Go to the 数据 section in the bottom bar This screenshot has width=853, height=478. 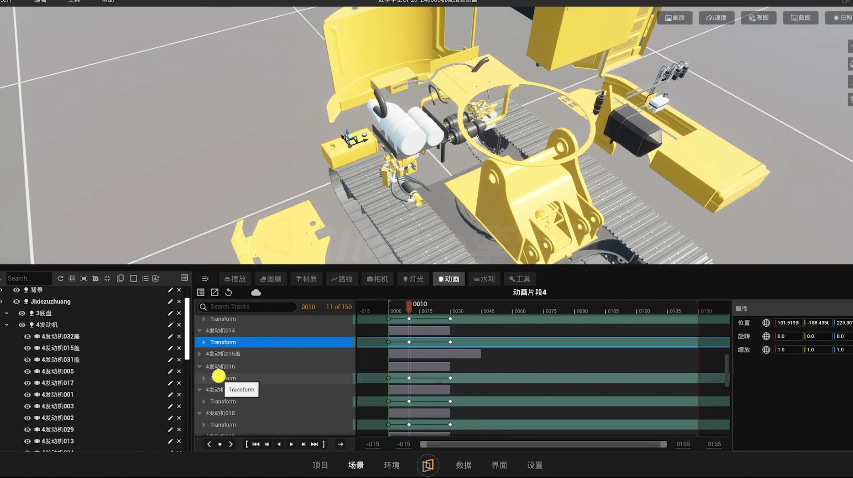463,465
